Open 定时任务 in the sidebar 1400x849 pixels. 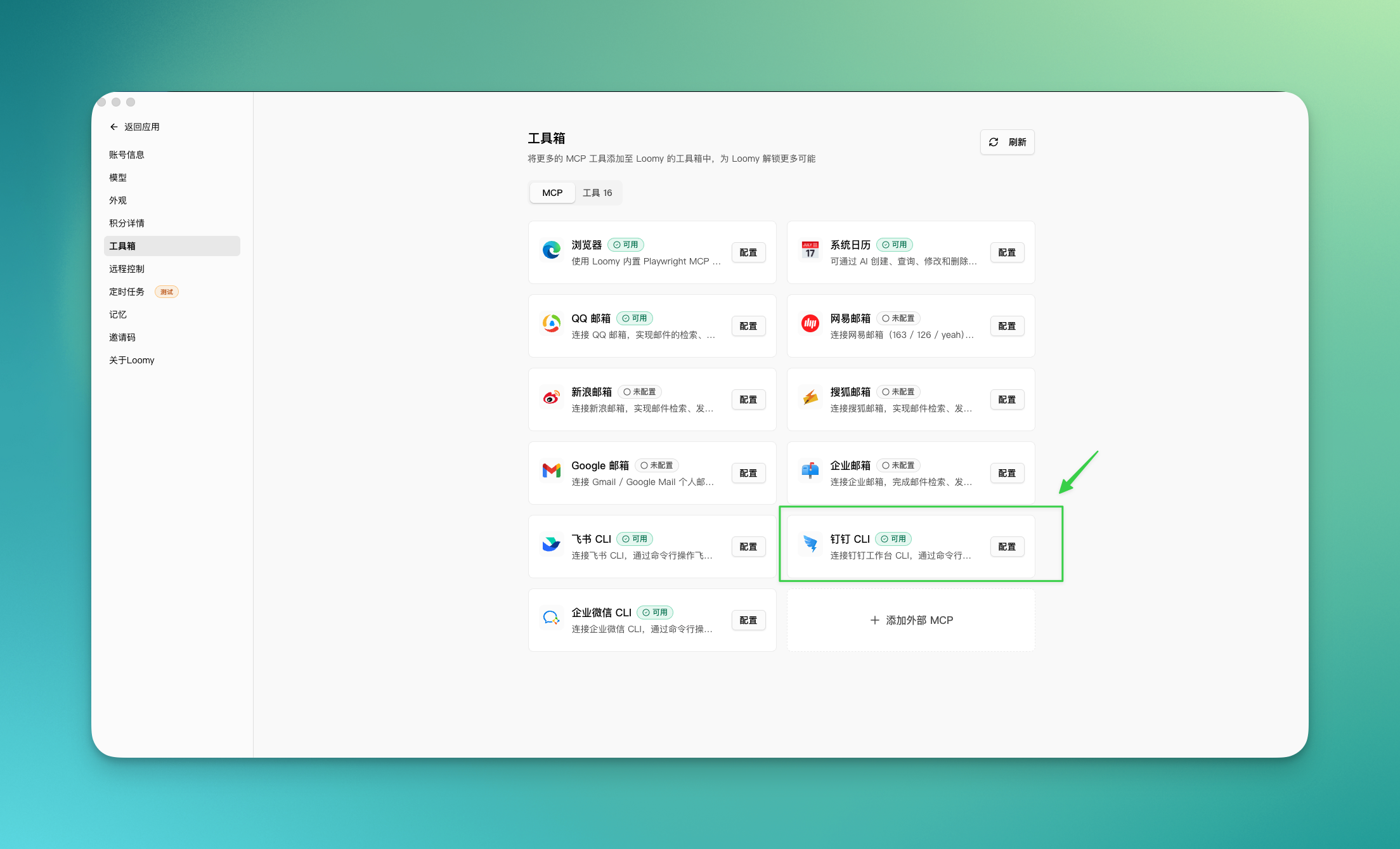127,291
